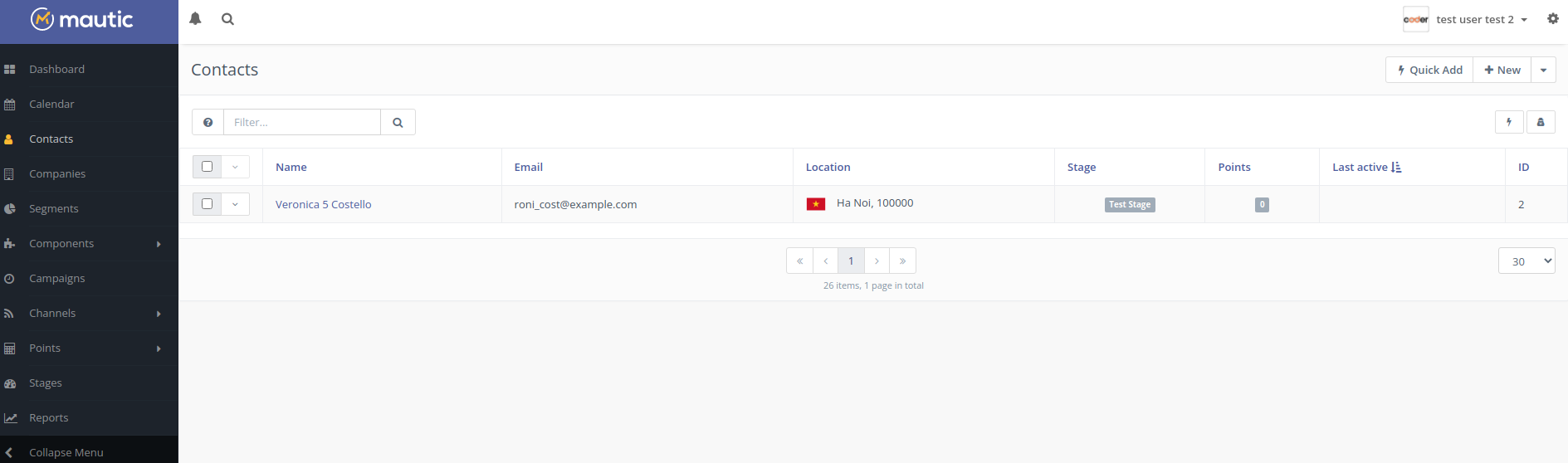The height and width of the screenshot is (463, 1568).
Task: Open the notifications bell
Action: [195, 19]
